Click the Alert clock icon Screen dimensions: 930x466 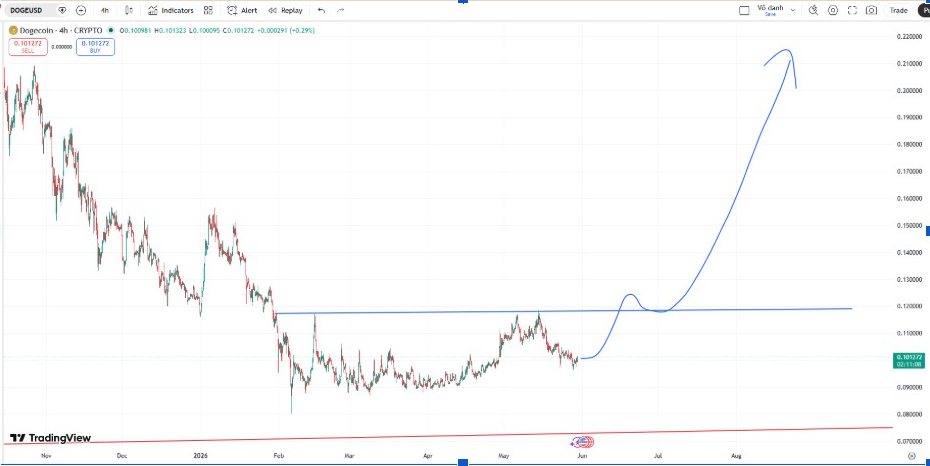click(232, 10)
